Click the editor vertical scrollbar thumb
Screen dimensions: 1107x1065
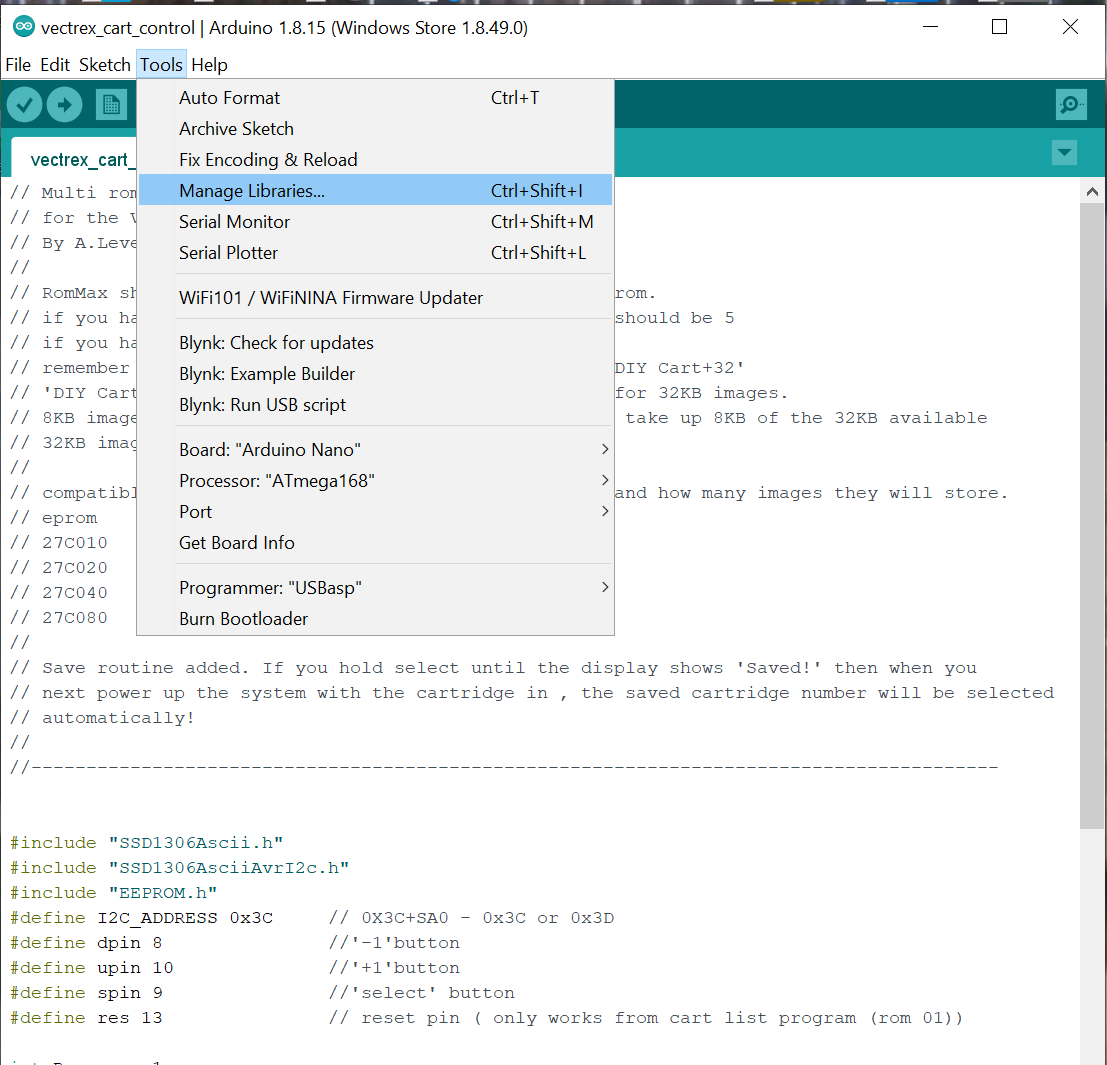(1091, 515)
